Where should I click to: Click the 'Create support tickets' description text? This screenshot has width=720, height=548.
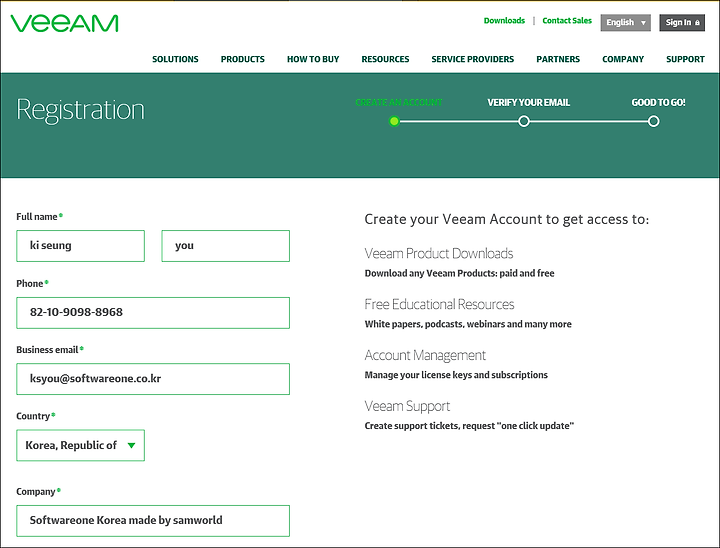pyautogui.click(x=469, y=426)
